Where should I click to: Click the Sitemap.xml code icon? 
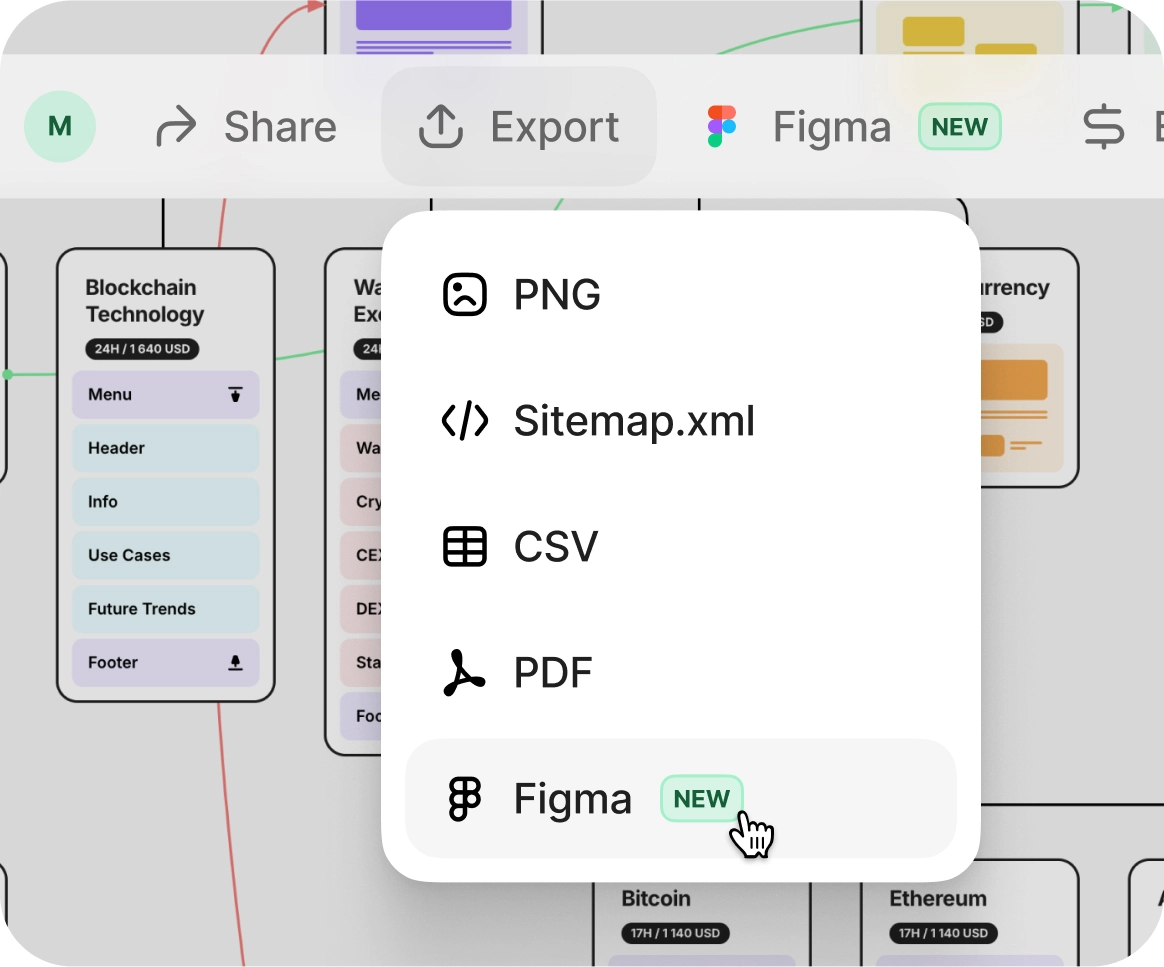point(464,420)
